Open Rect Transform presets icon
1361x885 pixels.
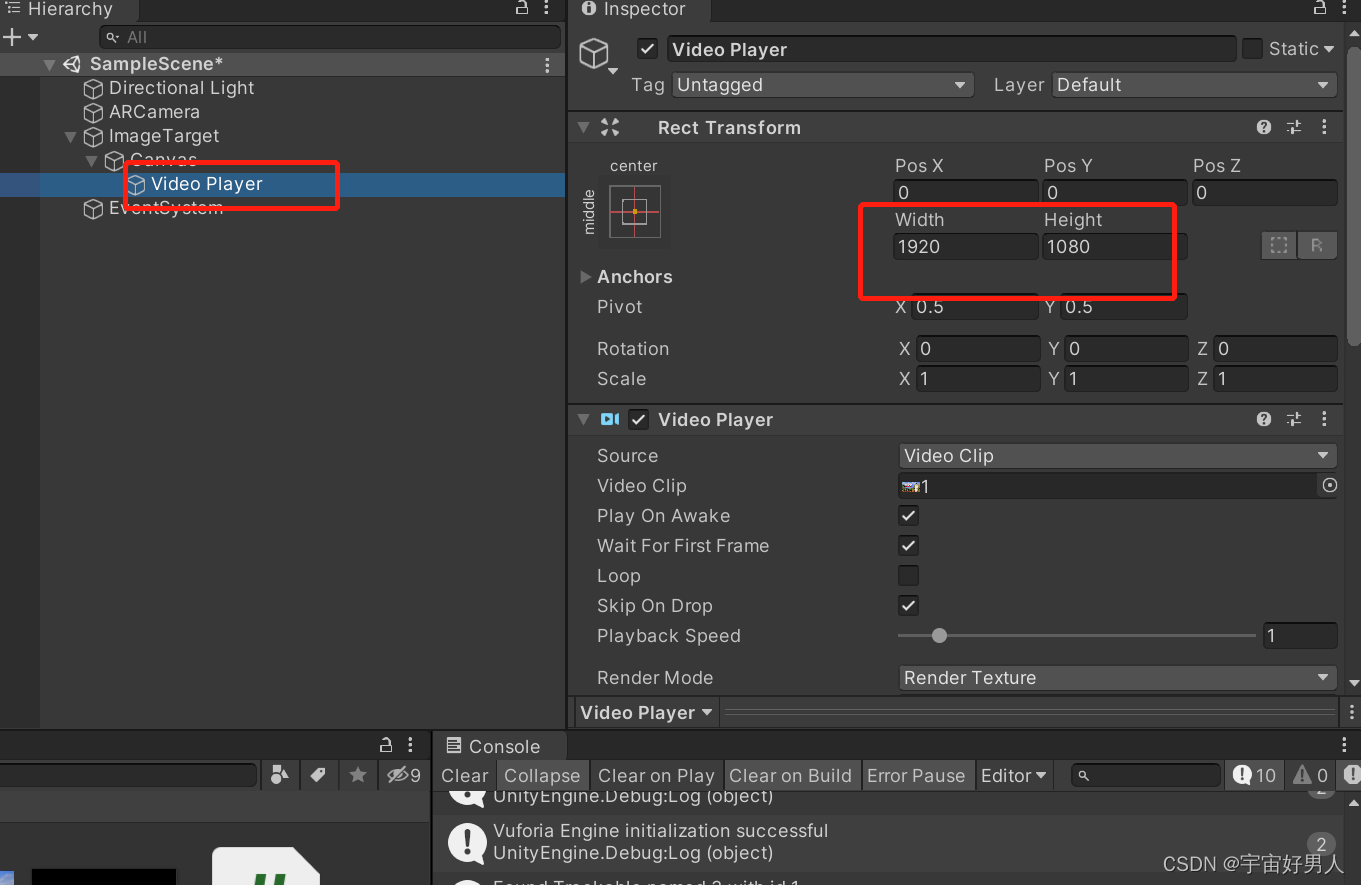pos(1294,127)
